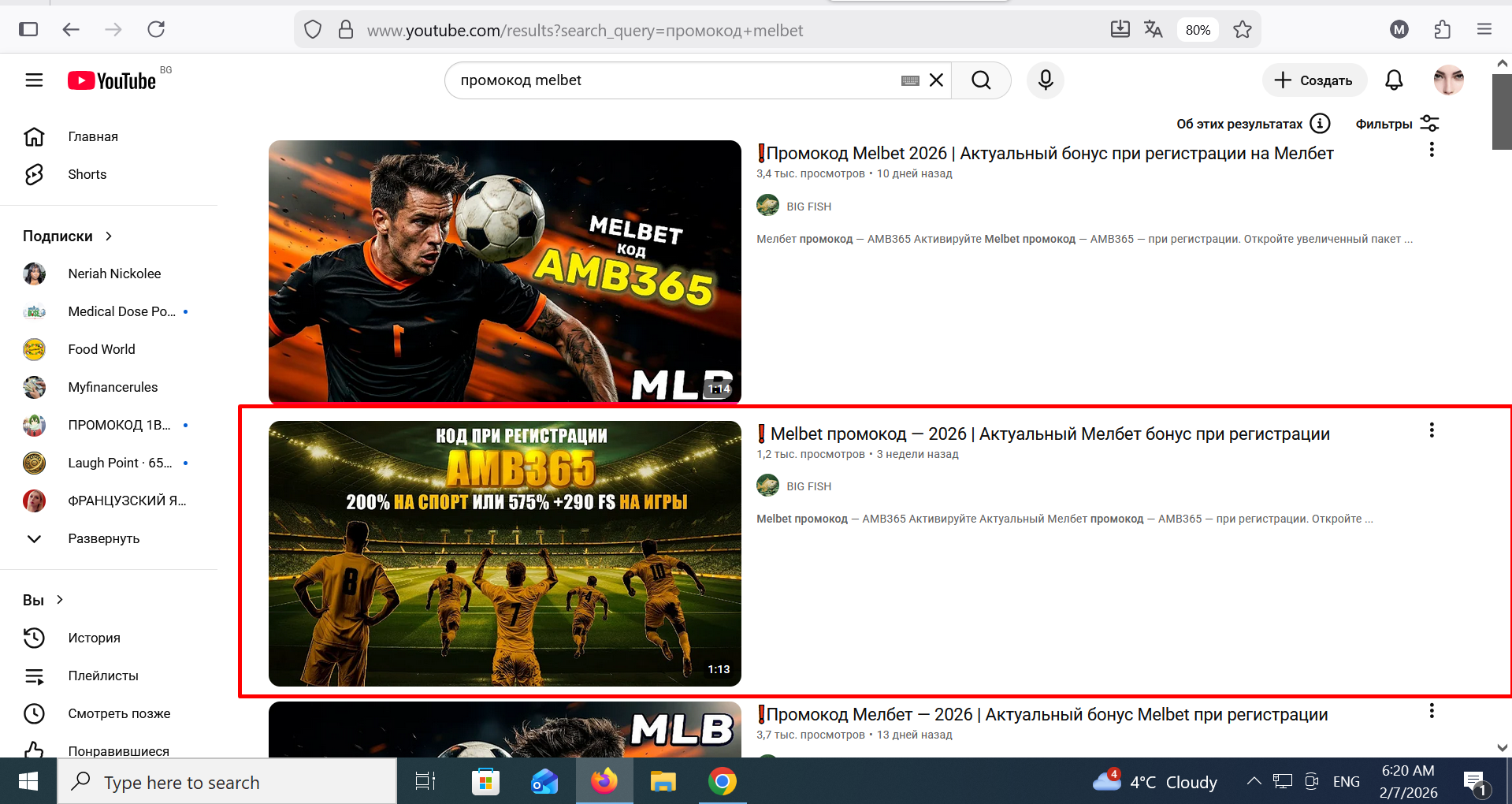Toggle the YouTube guide hamburger menu
The height and width of the screenshot is (804, 1512).
(34, 80)
